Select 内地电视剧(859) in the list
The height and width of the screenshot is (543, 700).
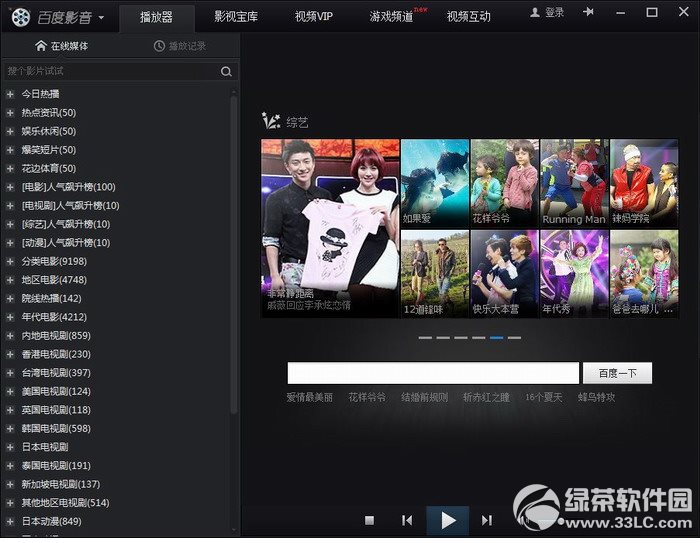tap(56, 335)
